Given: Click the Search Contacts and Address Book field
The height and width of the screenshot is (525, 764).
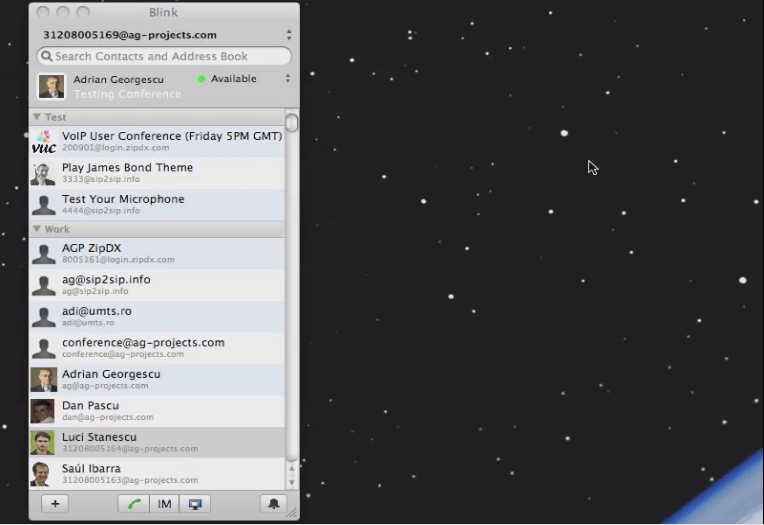Looking at the screenshot, I should (170, 57).
